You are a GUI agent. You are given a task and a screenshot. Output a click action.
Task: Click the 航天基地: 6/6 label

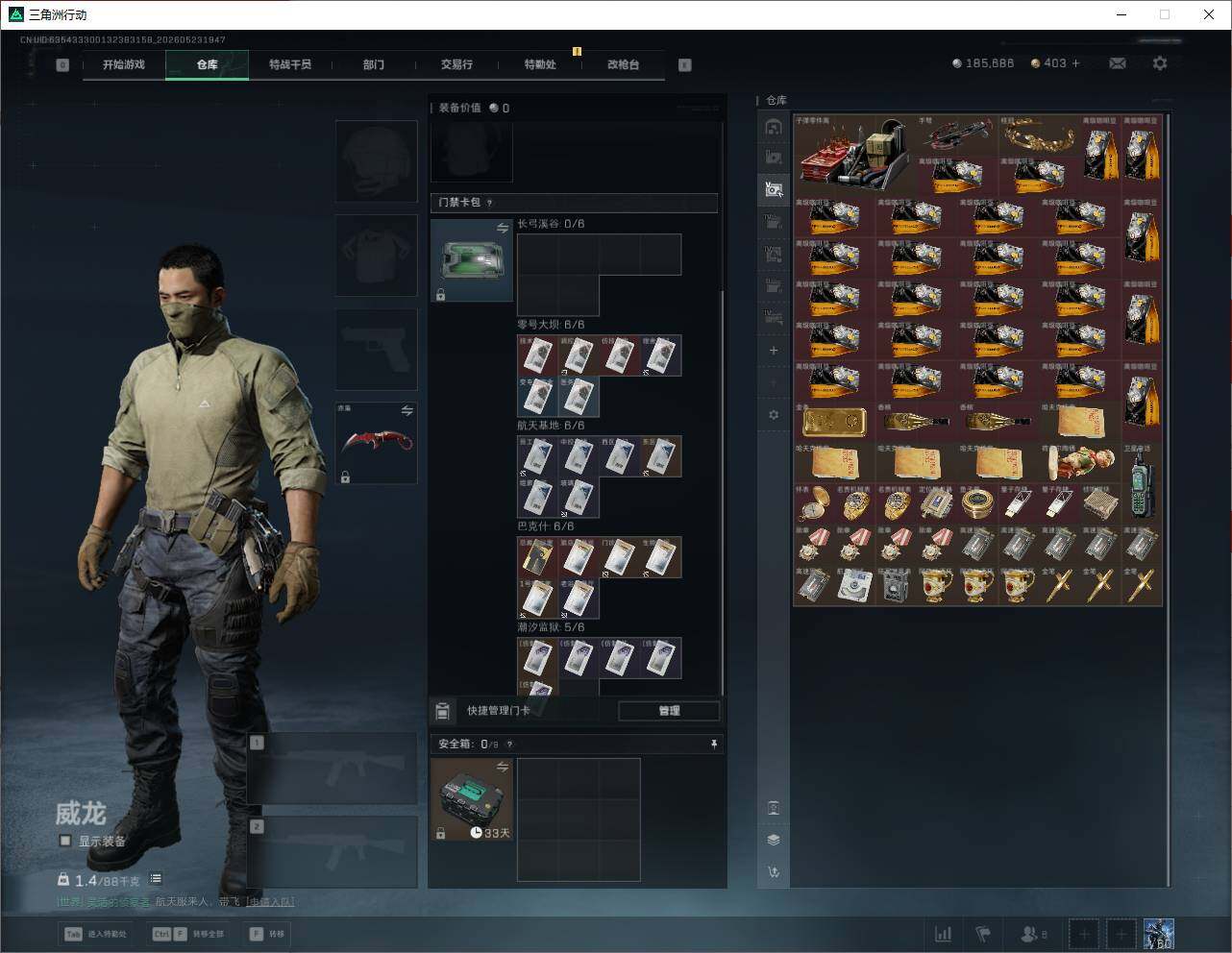tap(551, 426)
